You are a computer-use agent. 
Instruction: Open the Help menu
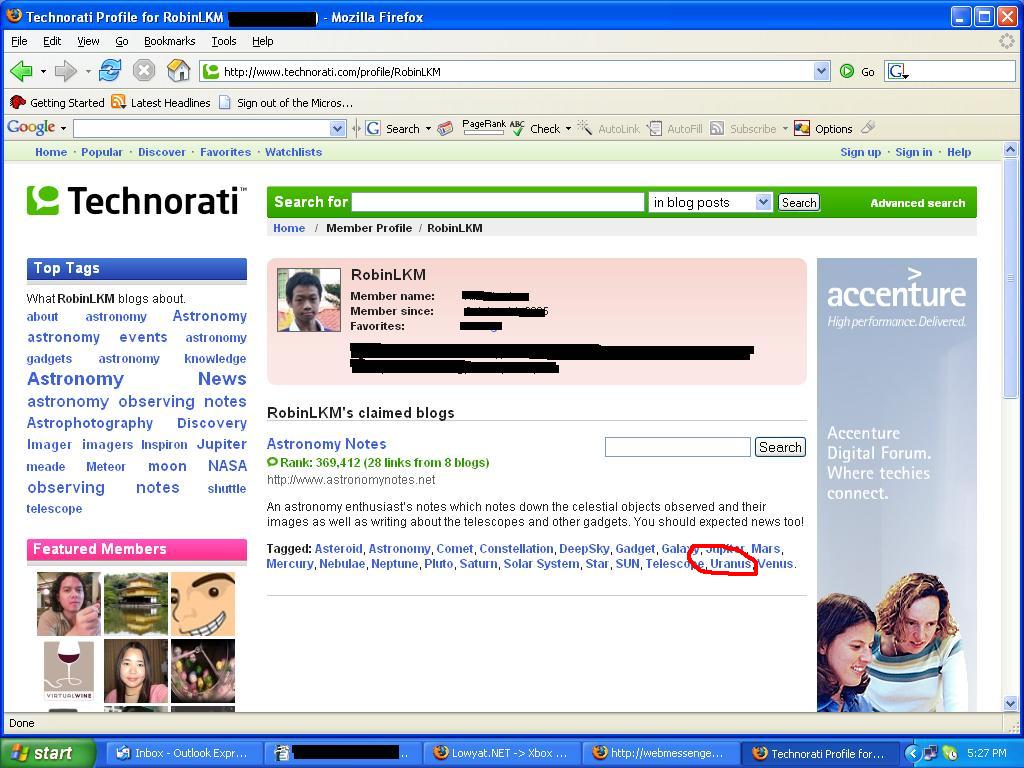tap(263, 41)
